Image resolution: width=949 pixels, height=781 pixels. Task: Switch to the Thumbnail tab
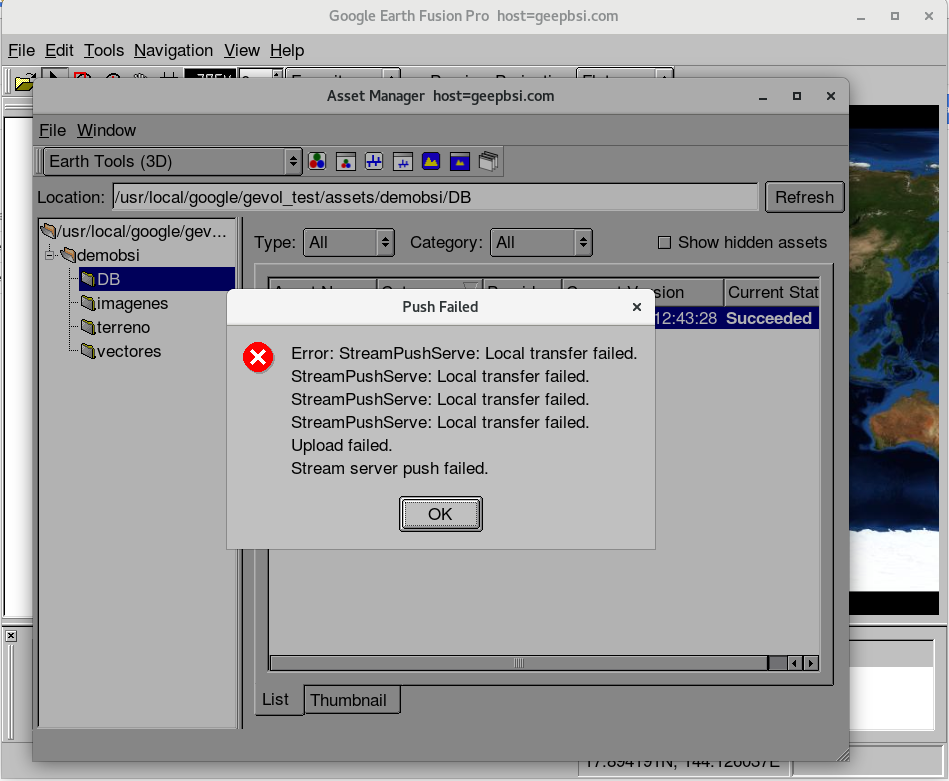point(352,700)
